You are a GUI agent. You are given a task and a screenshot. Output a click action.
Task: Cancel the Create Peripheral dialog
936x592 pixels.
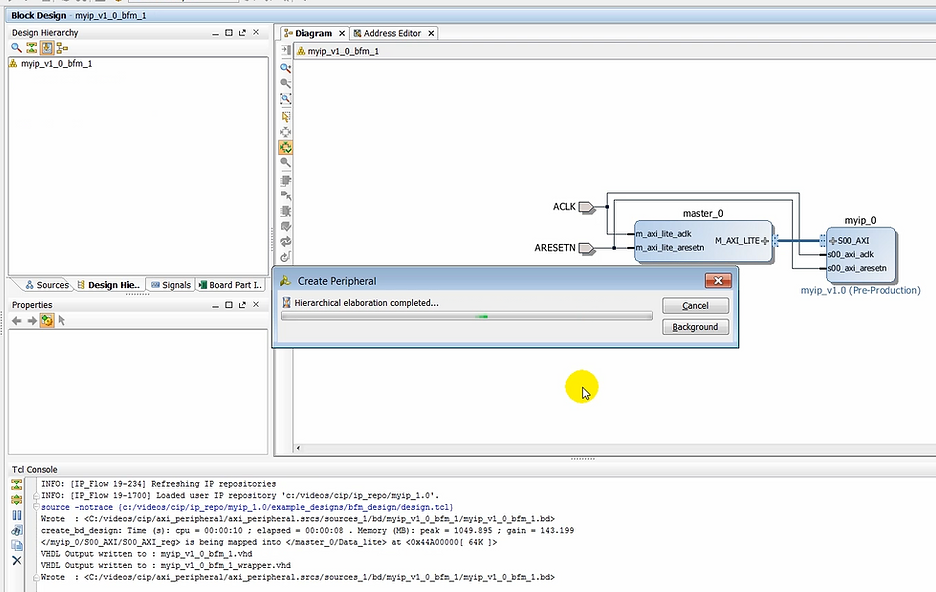[x=695, y=305]
